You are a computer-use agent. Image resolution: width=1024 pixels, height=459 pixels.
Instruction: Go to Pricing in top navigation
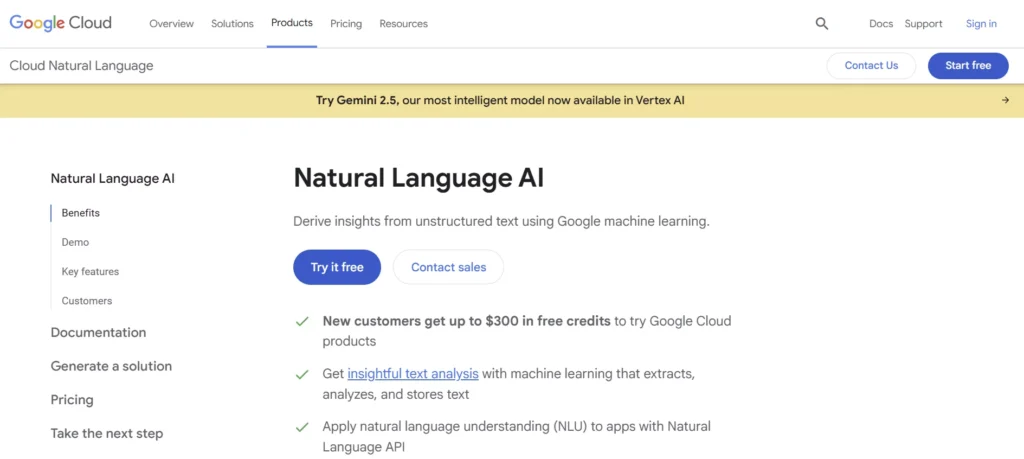coord(346,24)
